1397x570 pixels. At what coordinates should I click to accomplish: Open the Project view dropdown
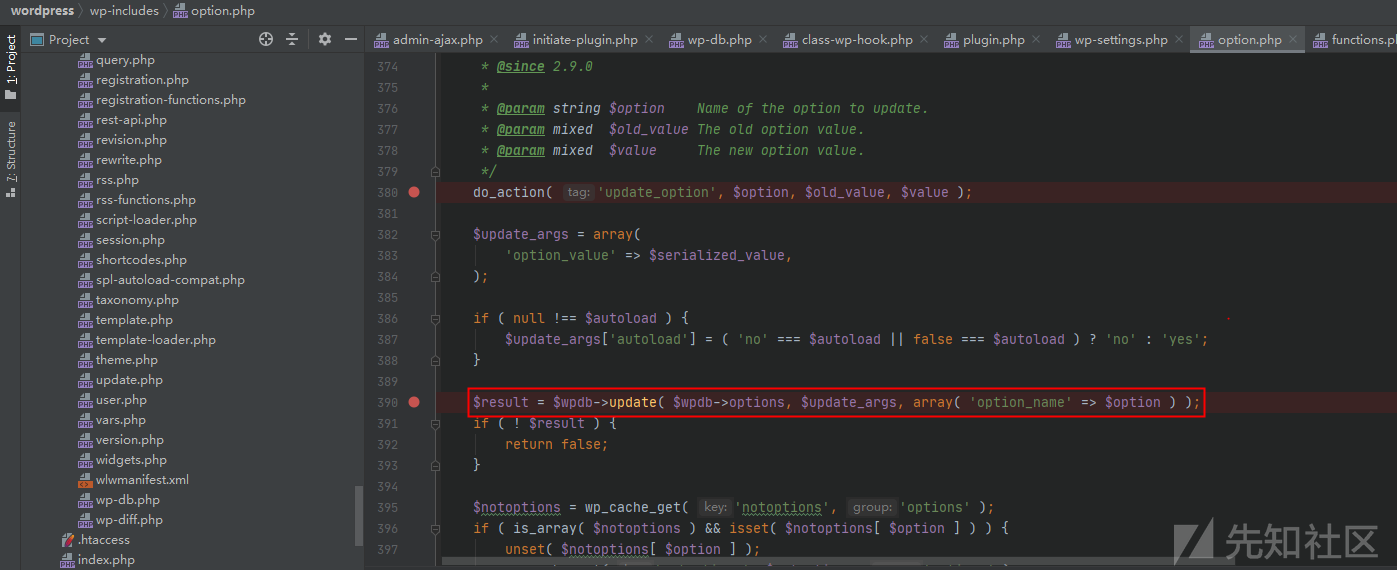click(x=101, y=40)
